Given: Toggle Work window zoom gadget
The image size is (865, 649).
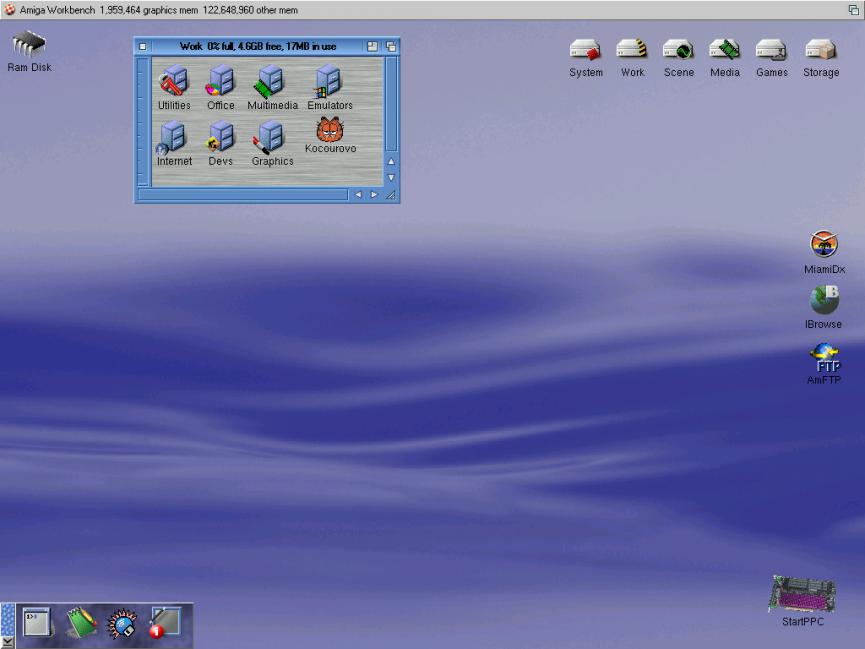Looking at the screenshot, I should pyautogui.click(x=372, y=46).
